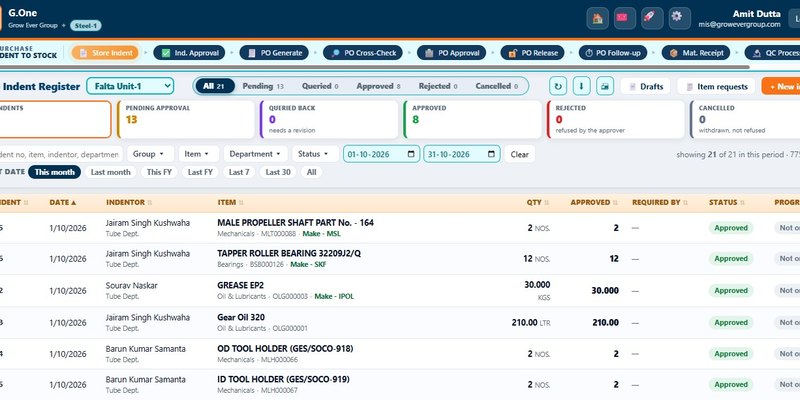Open the Group filter dropdown
Image resolution: width=800 pixels, height=400 pixels.
tap(148, 154)
